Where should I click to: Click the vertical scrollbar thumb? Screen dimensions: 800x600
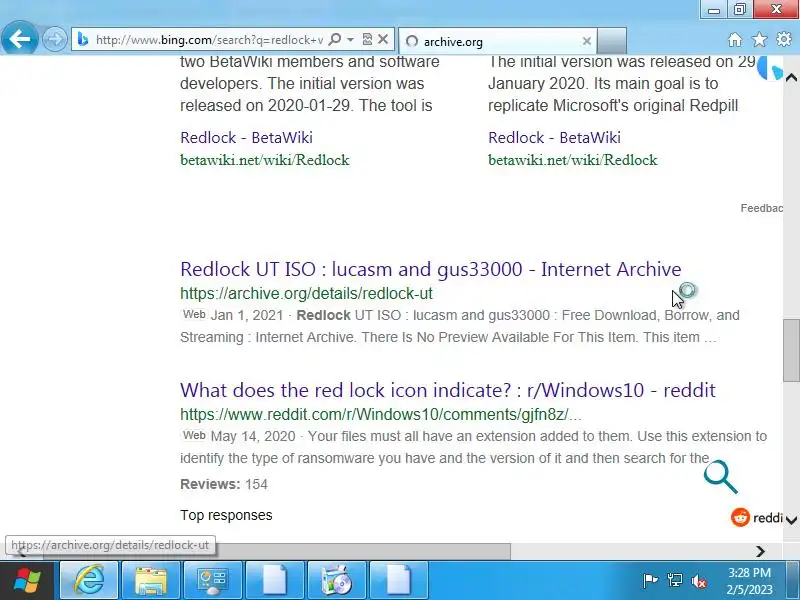791,351
